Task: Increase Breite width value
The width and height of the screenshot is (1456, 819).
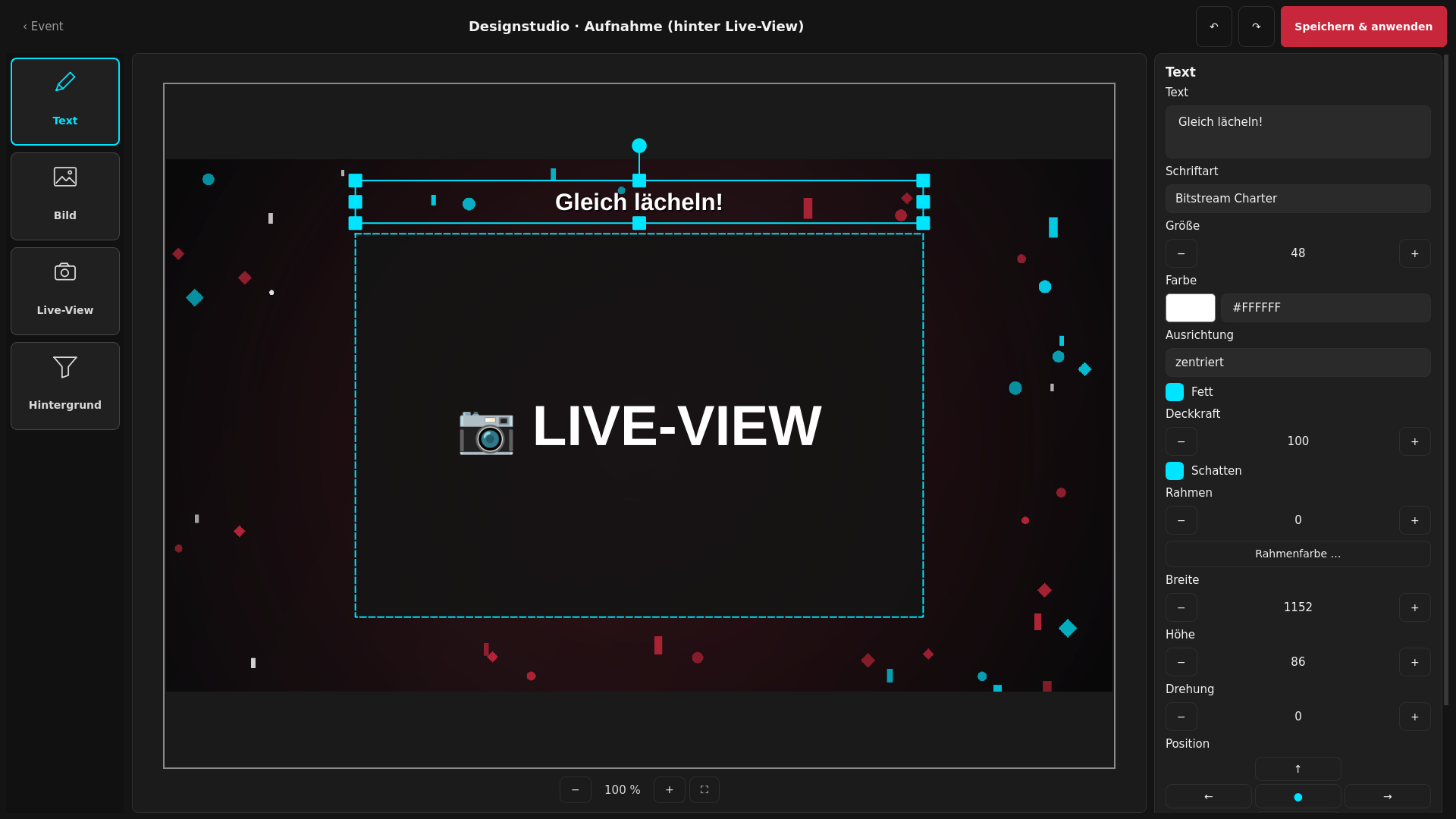Action: point(1415,607)
